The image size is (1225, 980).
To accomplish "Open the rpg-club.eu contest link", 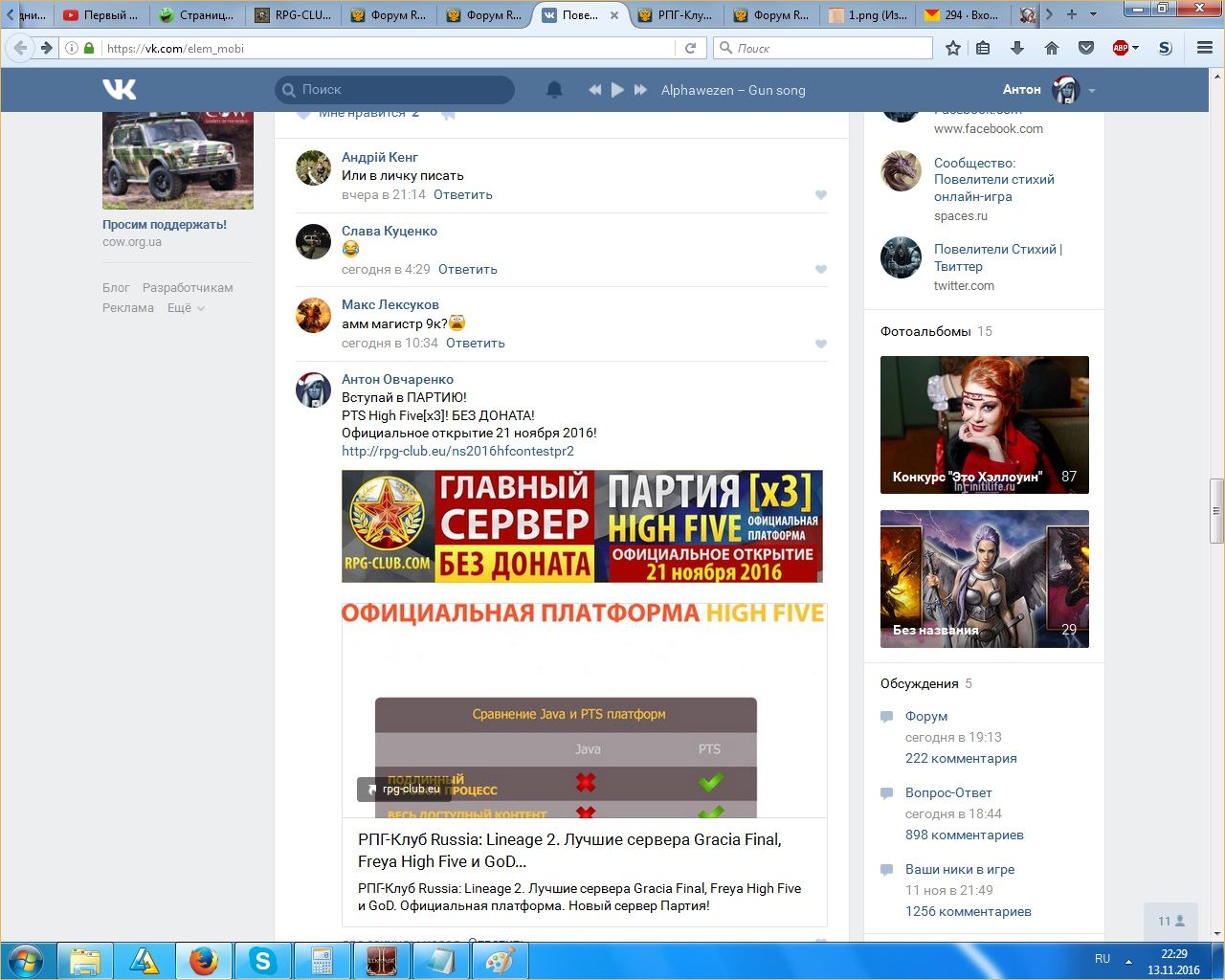I will point(457,452).
